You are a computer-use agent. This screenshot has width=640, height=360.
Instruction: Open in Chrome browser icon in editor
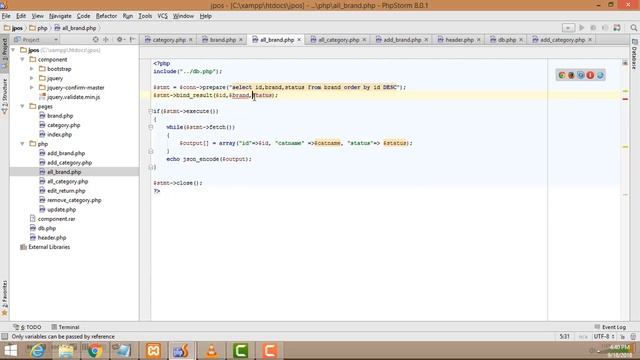(562, 75)
